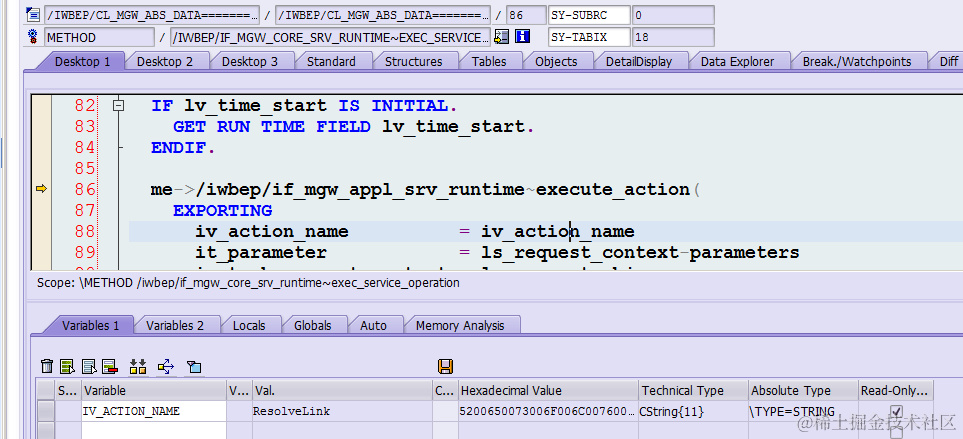Click the METHOD event type field
963x439 pixels.
tap(99, 37)
